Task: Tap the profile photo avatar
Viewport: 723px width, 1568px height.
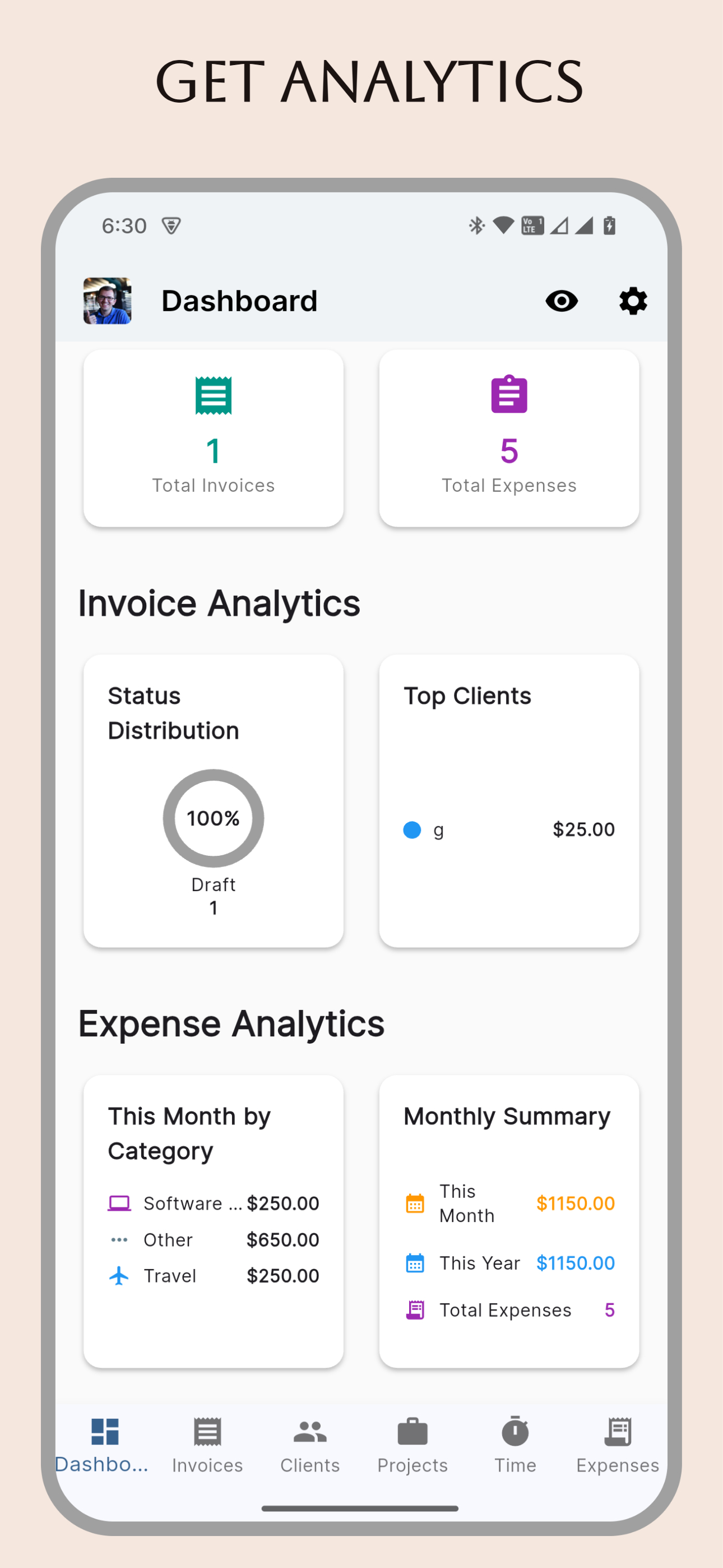Action: tap(107, 301)
